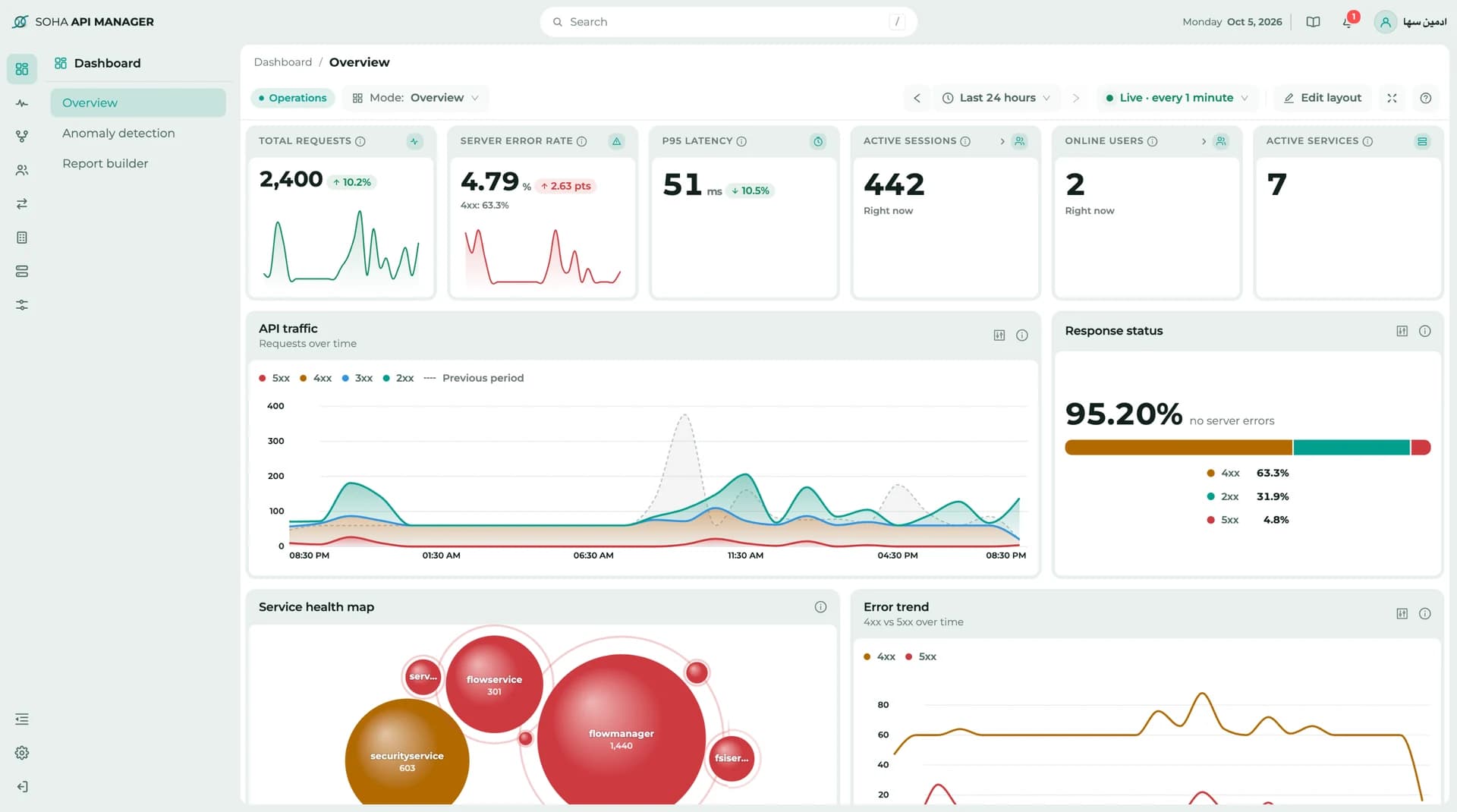
Task: Select Report builder menu item
Action: (x=138, y=164)
